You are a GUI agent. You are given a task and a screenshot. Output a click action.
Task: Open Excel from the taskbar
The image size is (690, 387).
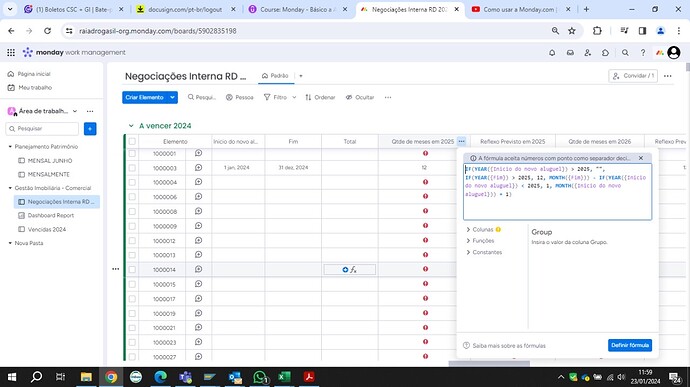pos(284,377)
